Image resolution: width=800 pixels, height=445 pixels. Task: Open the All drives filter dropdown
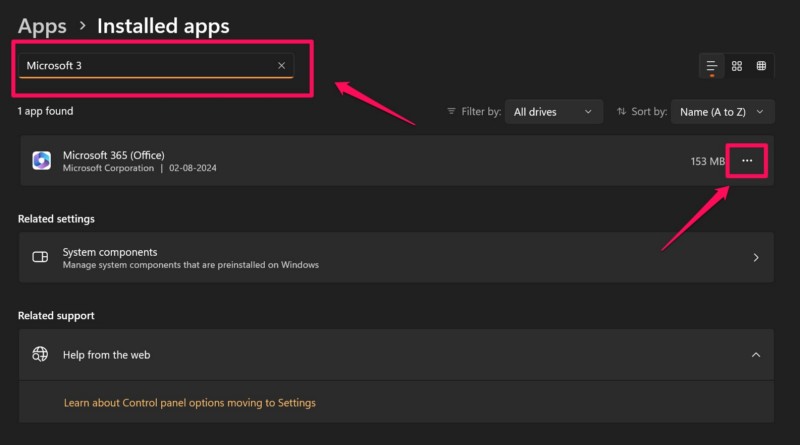[553, 112]
